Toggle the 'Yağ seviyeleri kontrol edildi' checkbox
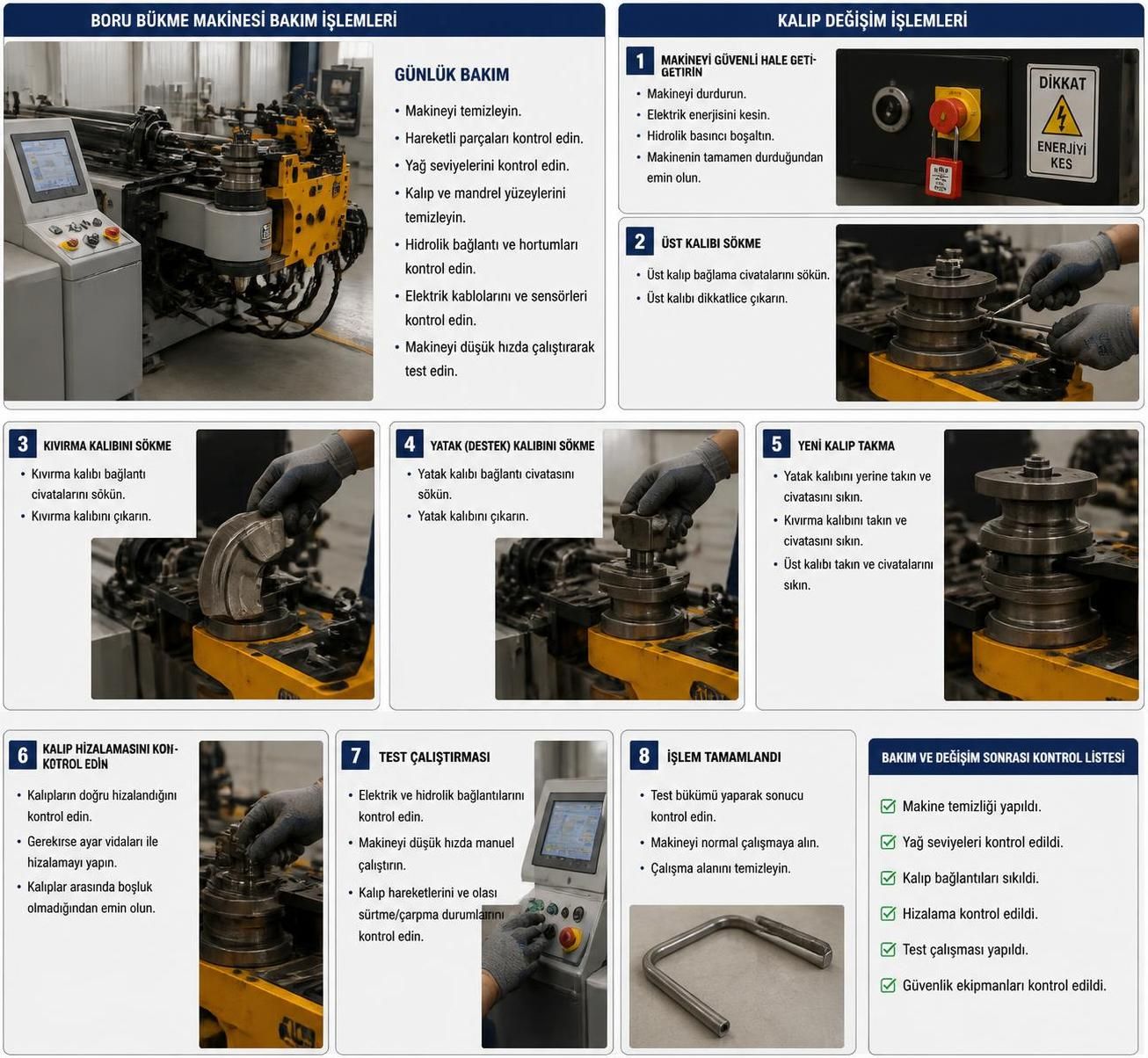 [x=889, y=842]
